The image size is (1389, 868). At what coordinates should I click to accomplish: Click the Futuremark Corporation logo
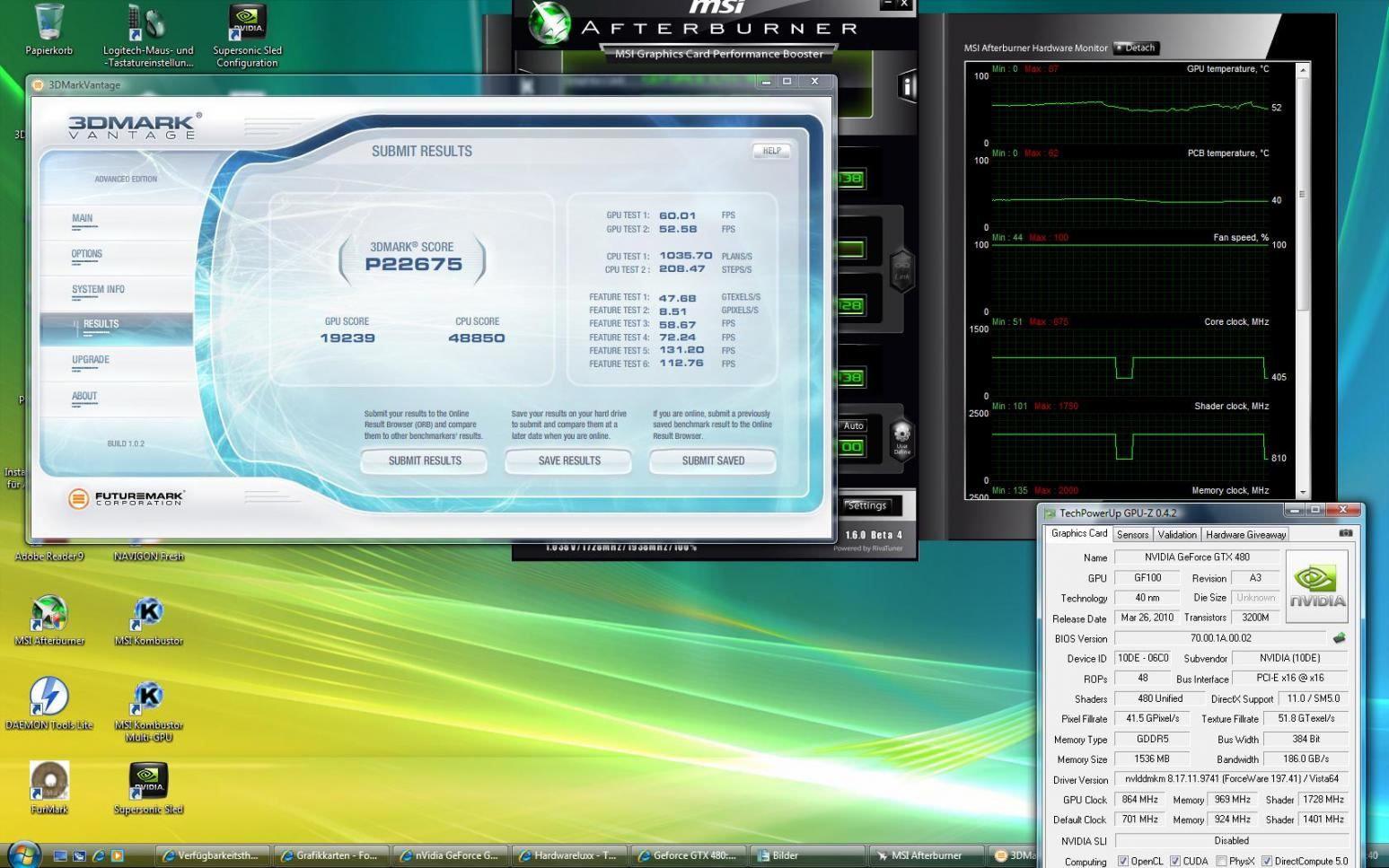point(127,497)
